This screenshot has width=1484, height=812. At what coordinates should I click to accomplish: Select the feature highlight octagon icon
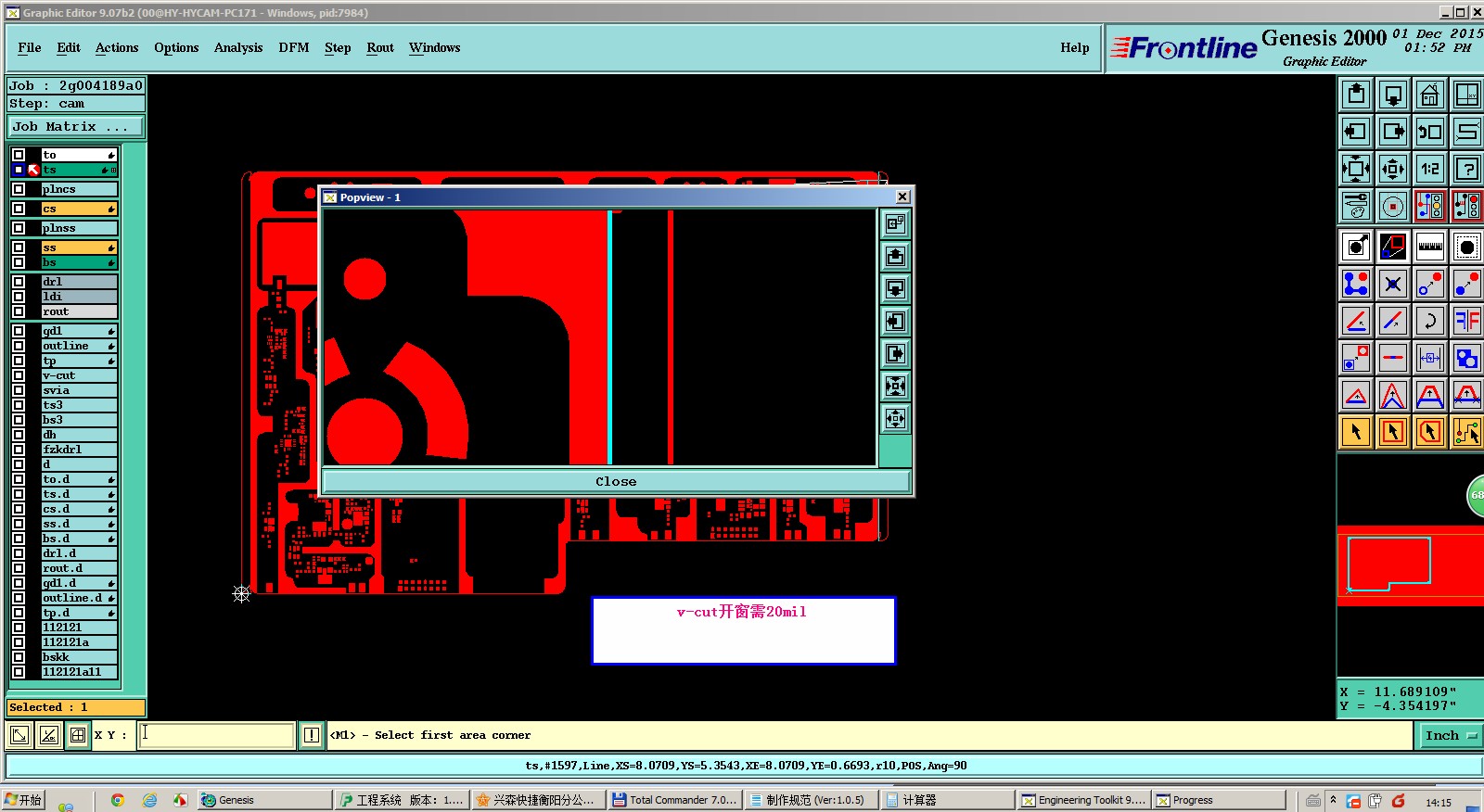(x=1467, y=247)
